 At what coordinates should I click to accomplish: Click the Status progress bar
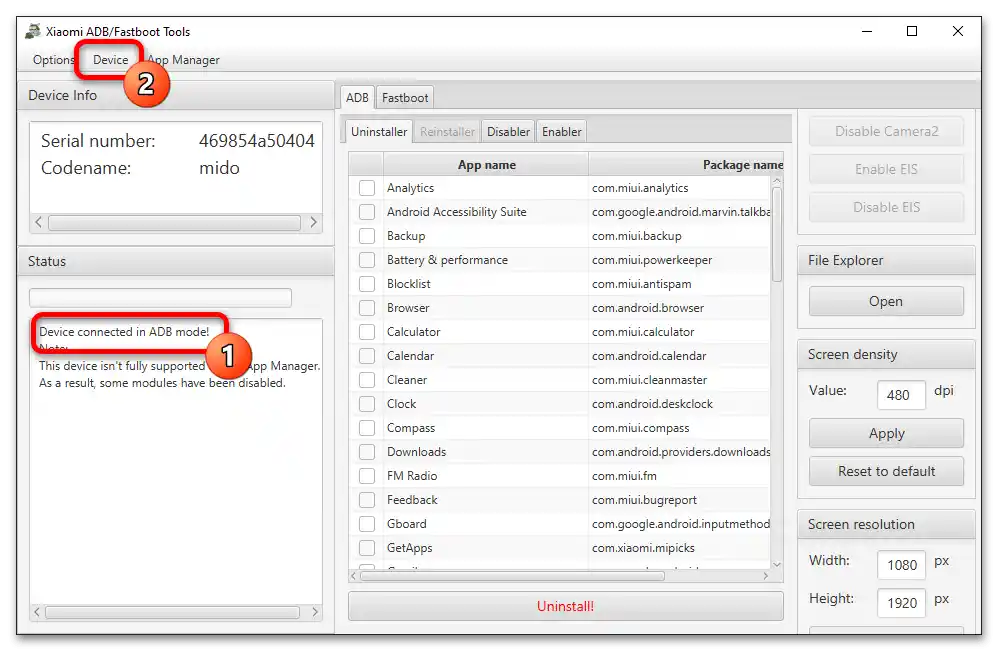click(160, 298)
